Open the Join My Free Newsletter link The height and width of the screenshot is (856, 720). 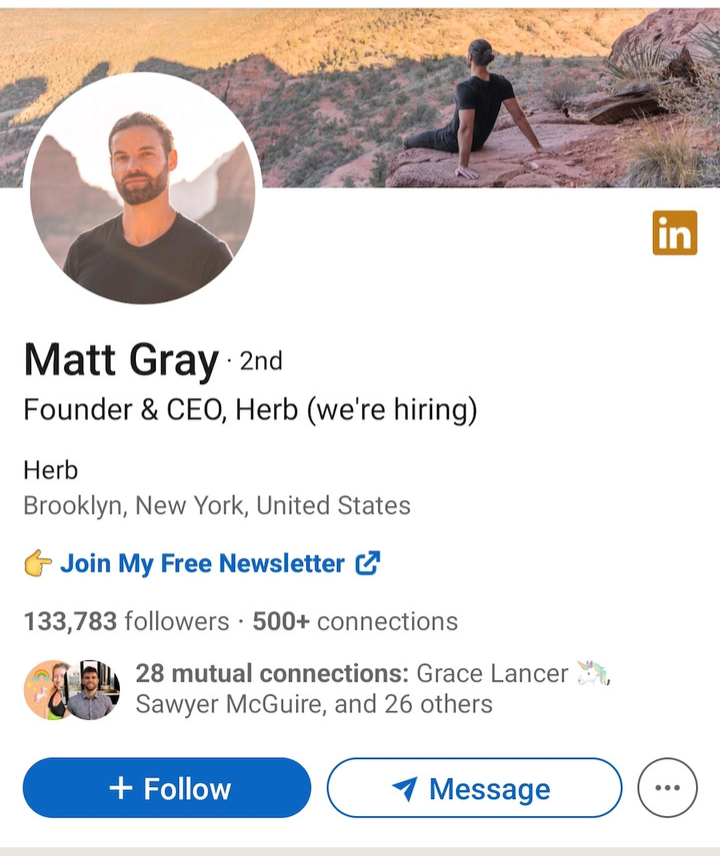pos(202,563)
